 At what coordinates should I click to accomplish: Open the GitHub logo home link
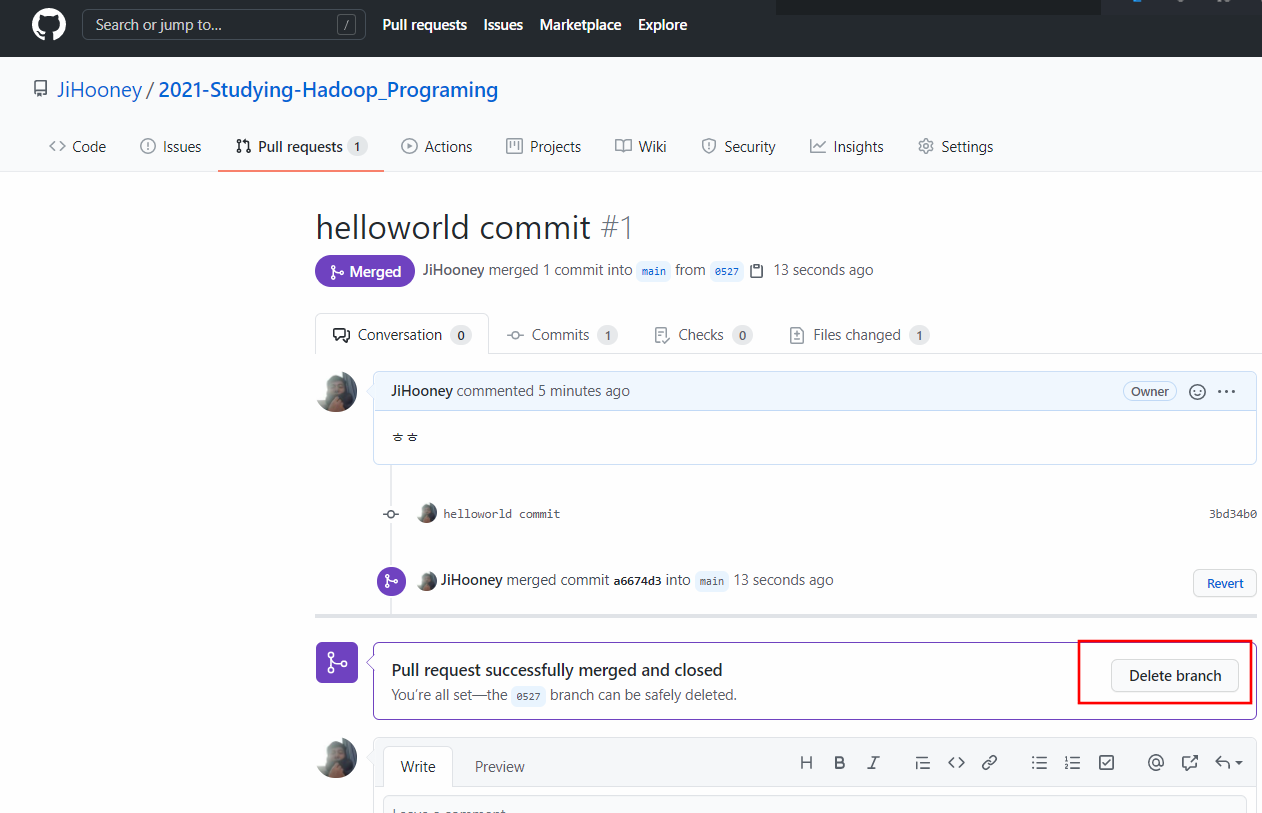click(x=48, y=24)
